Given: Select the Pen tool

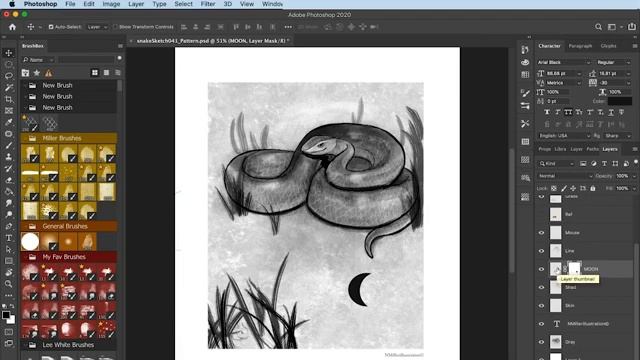Looking at the screenshot, I should (x=9, y=226).
